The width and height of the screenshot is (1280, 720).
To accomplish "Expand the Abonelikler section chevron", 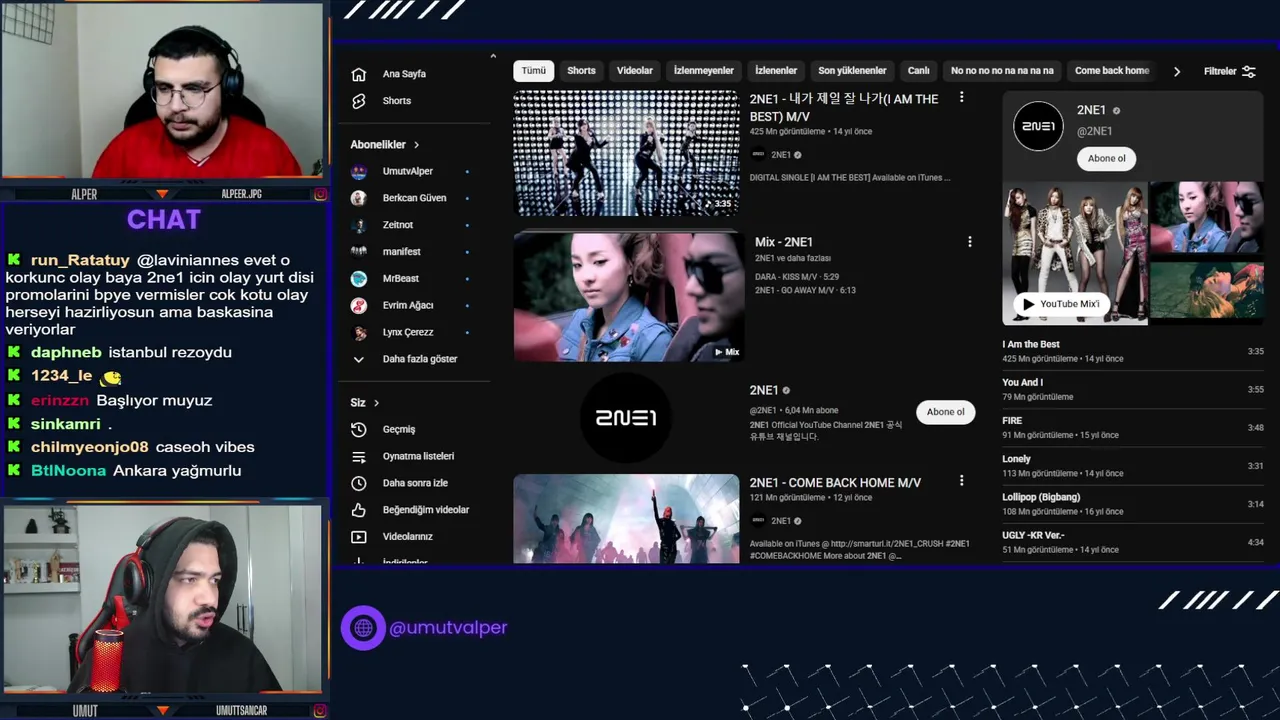I will (416, 145).
